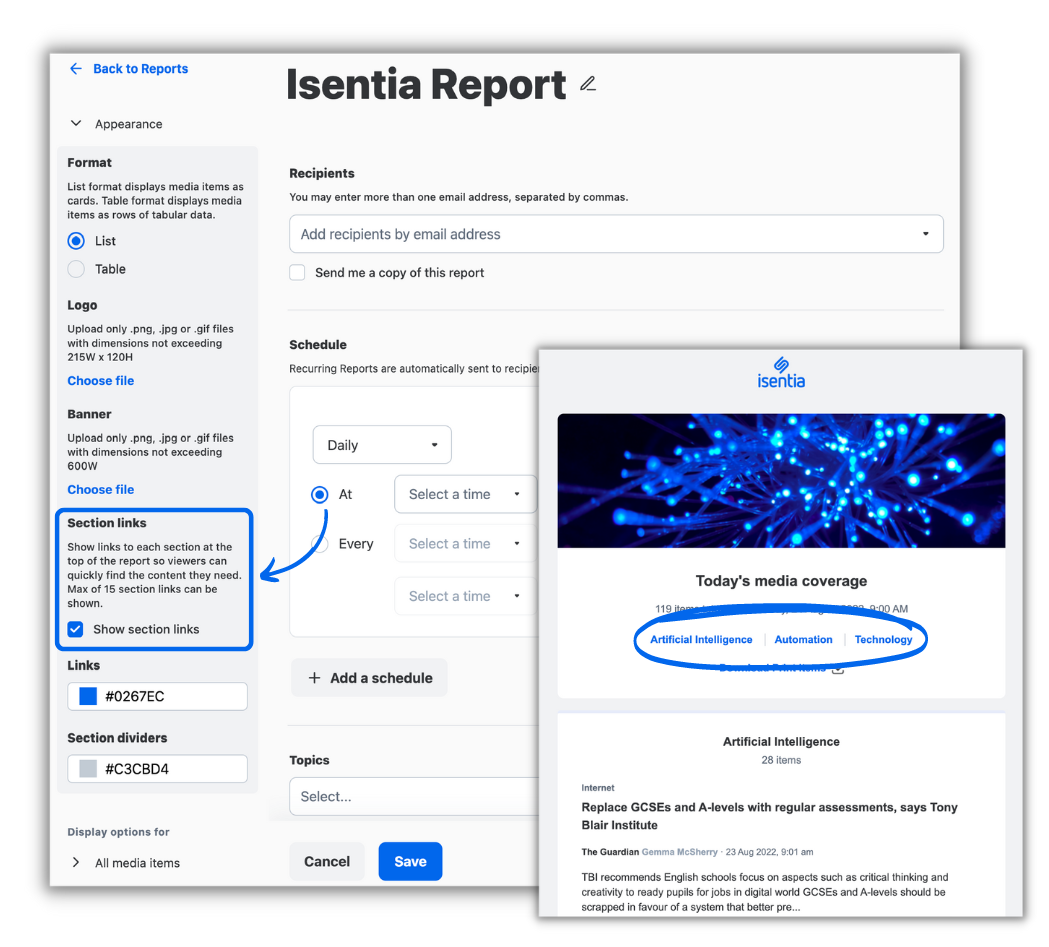Click the Technology section link in preview
This screenshot has height=947, width=1049.
(883, 639)
